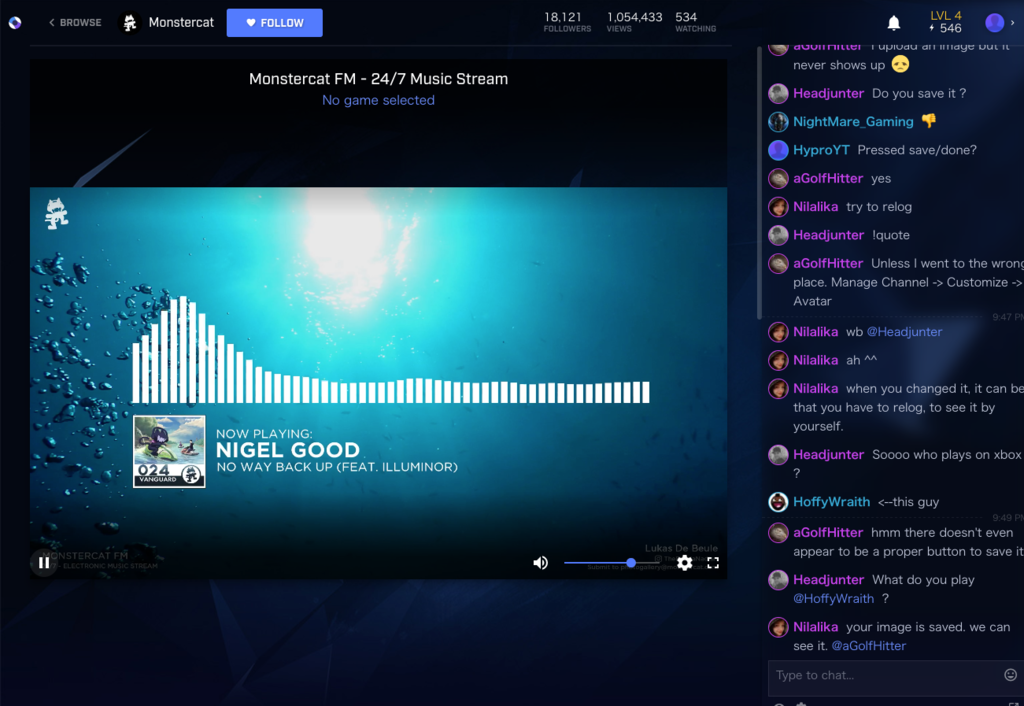This screenshot has width=1024, height=706.
Task: Pause the stream playback
Action: pyautogui.click(x=44, y=562)
